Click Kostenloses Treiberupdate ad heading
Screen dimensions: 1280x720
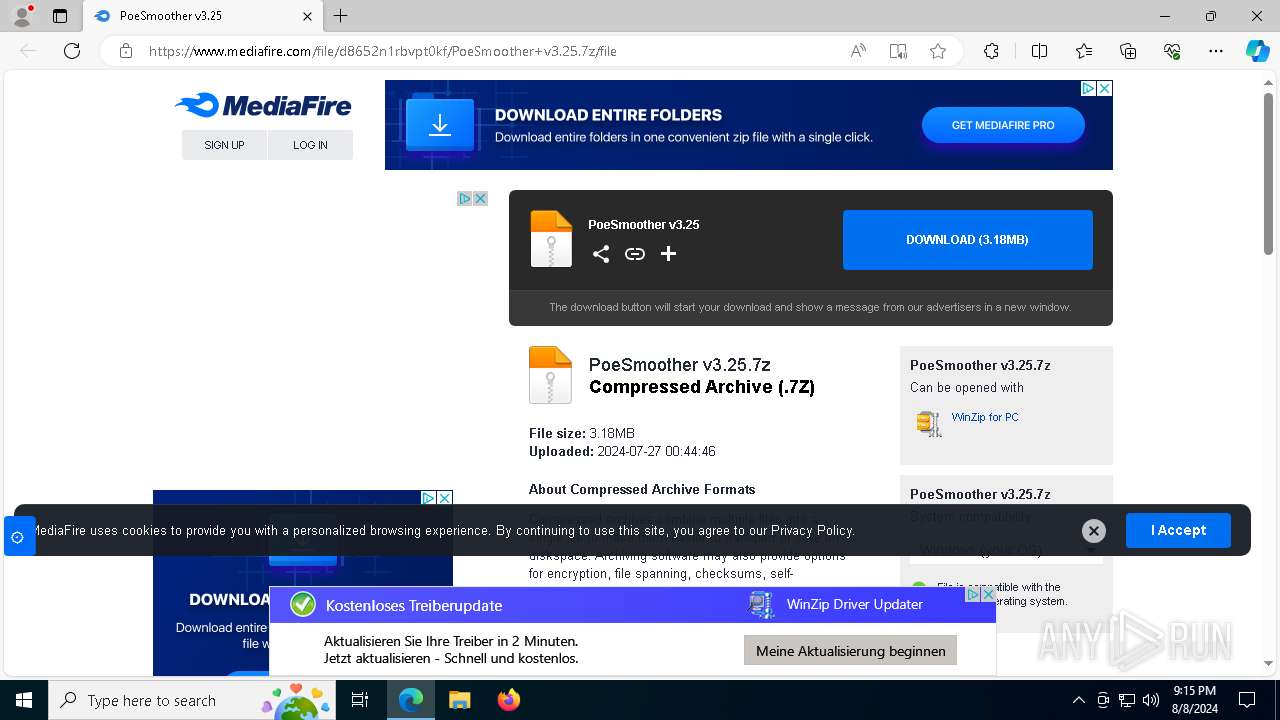tap(414, 605)
